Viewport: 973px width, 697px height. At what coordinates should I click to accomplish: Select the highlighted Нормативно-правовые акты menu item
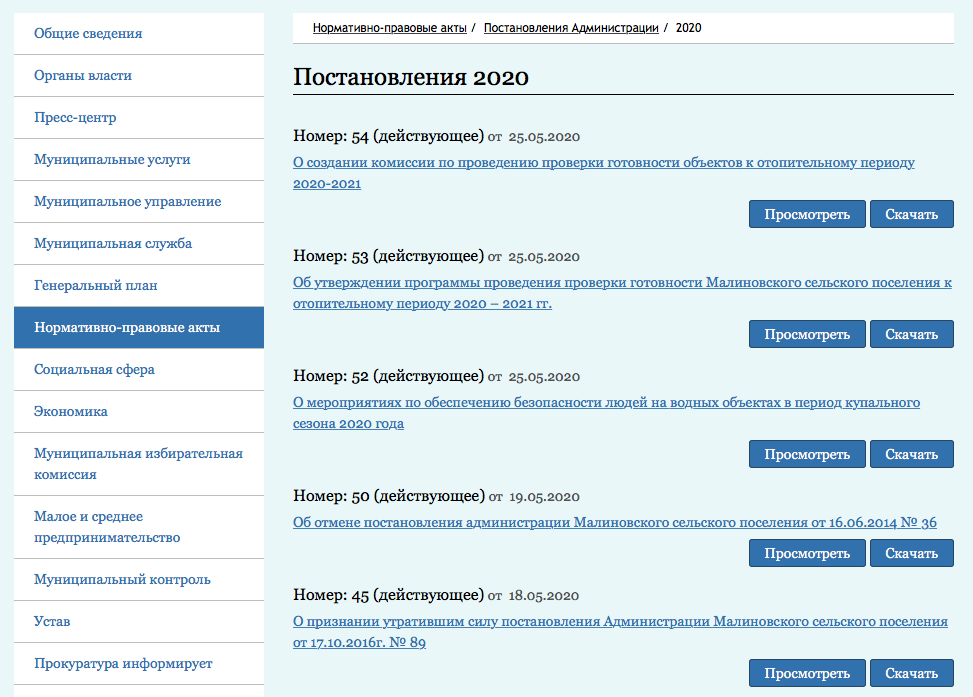coord(139,328)
